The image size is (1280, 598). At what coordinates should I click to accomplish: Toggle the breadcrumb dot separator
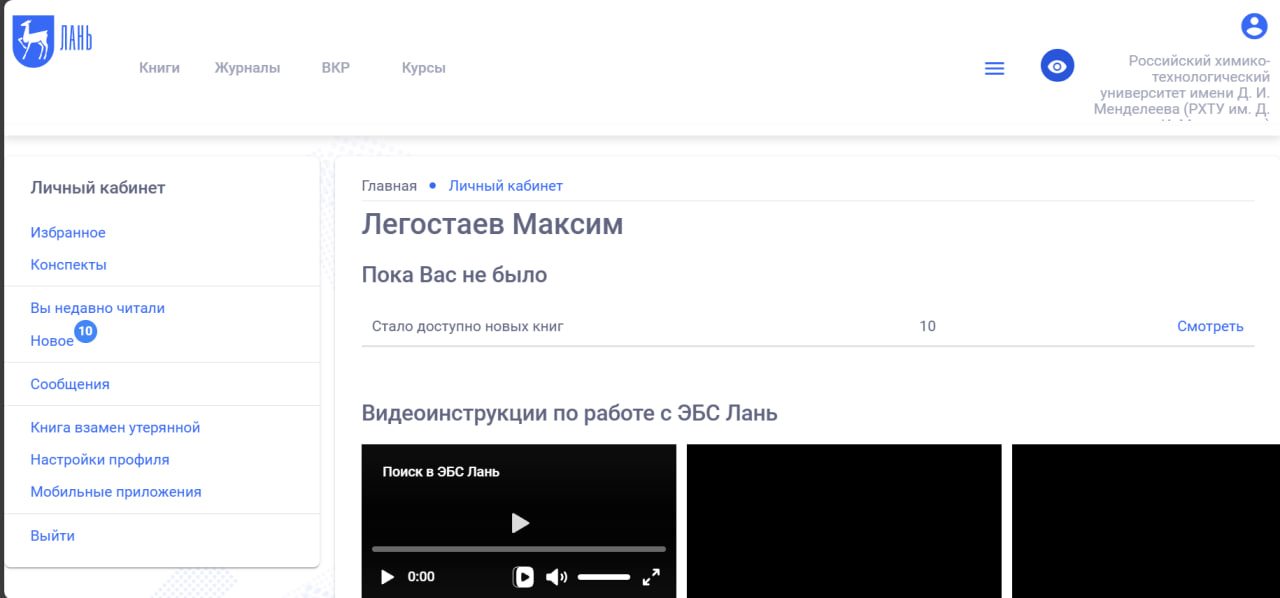tap(431, 186)
